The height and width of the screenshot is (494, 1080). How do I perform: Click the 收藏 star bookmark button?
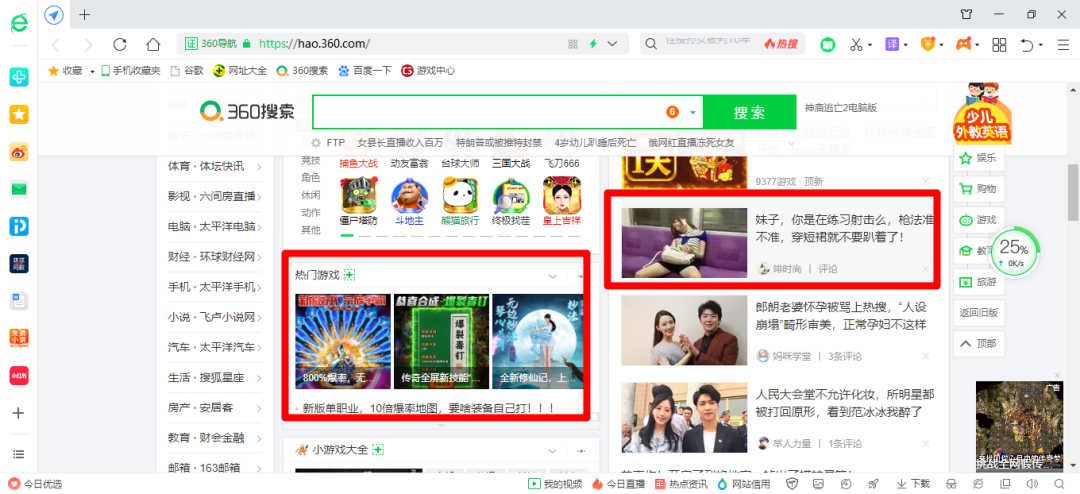pos(65,70)
